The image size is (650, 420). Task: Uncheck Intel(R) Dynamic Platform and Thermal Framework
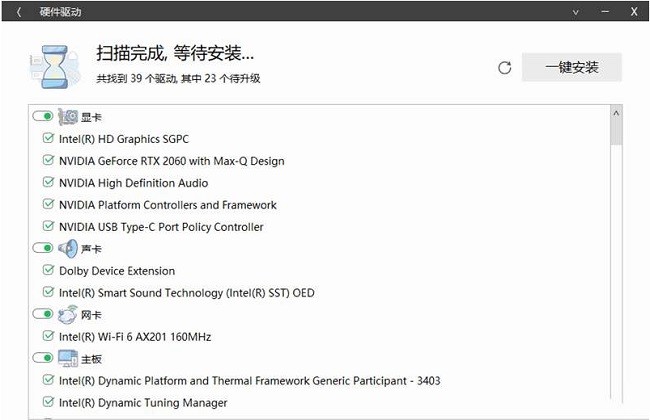(49, 380)
